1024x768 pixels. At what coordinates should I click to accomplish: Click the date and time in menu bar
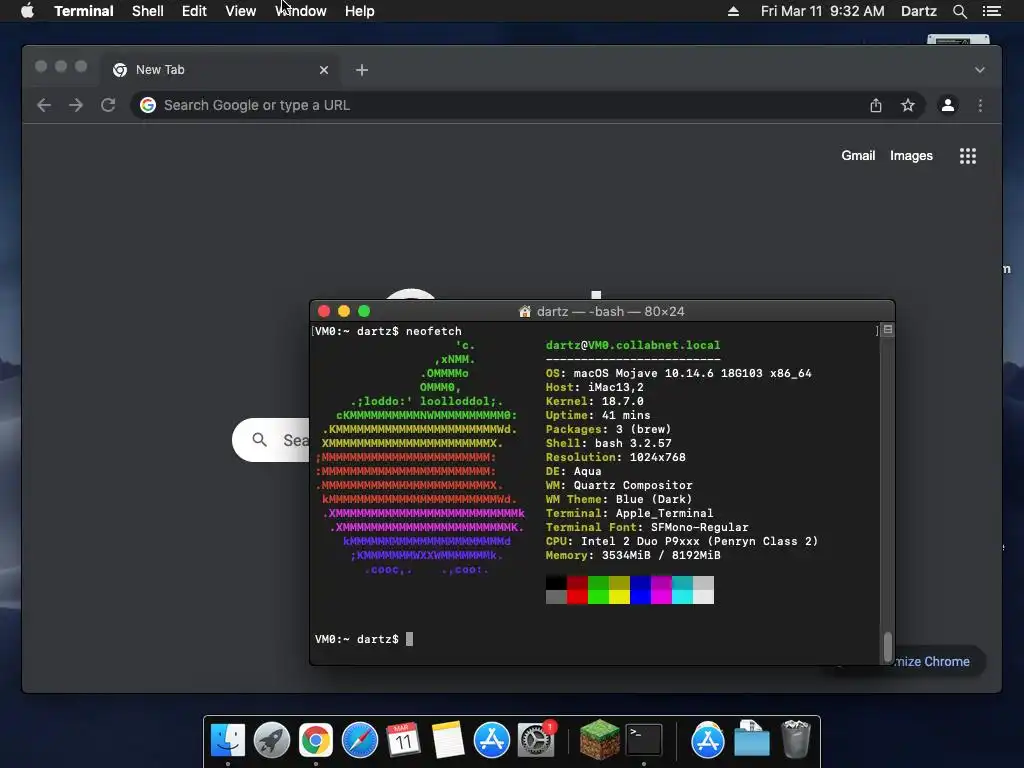(x=822, y=11)
